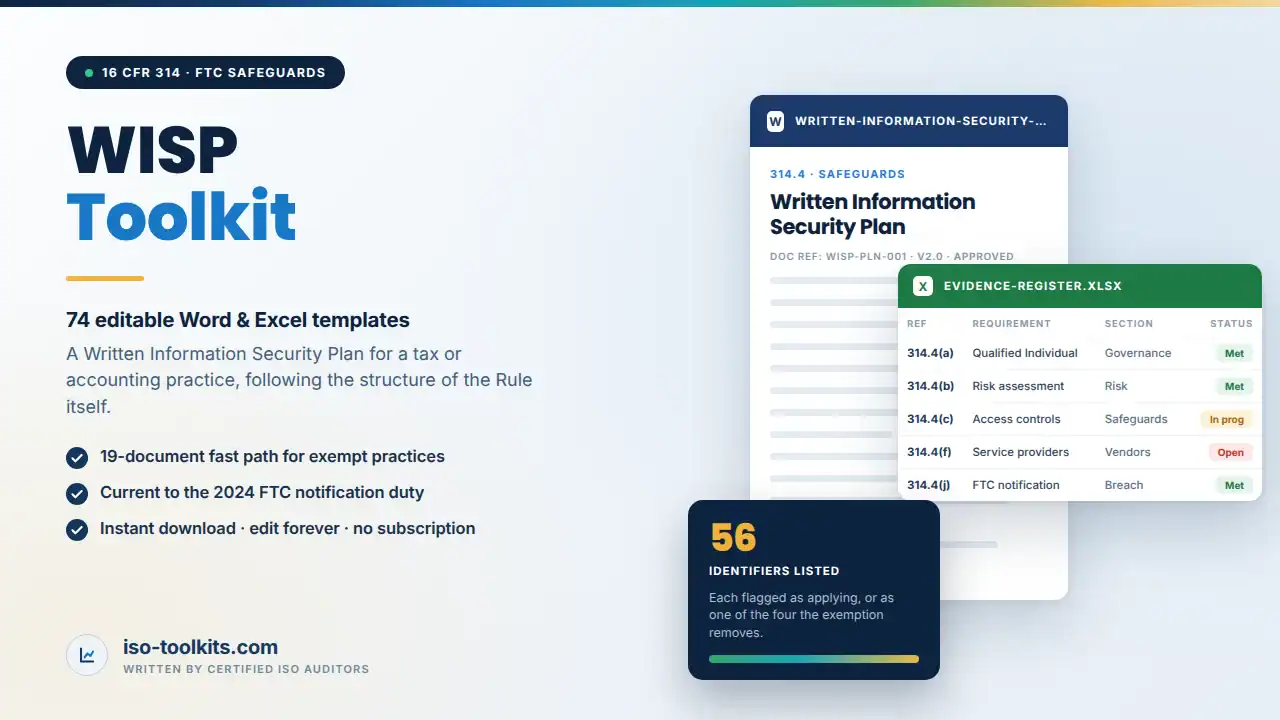The width and height of the screenshot is (1280, 720).
Task: Select the REQUIREMENT column header
Action: [x=1011, y=324]
